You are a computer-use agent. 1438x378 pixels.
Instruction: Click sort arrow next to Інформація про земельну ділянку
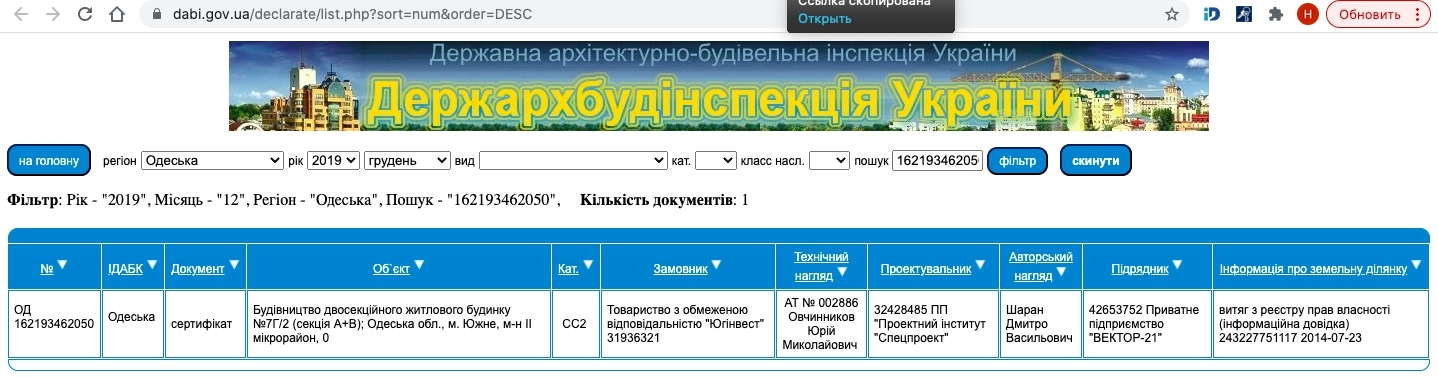pos(1415,265)
